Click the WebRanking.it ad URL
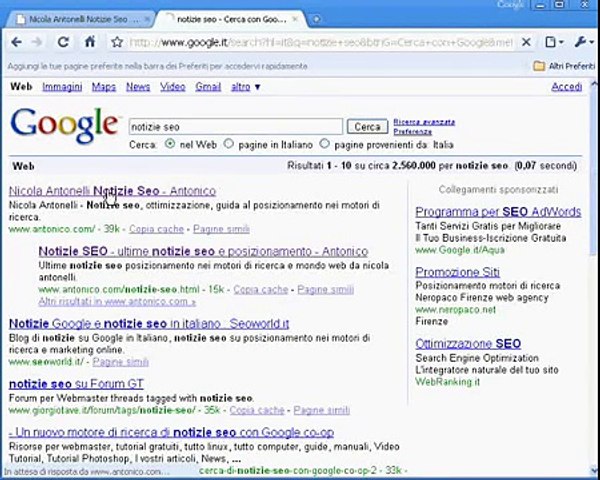Screen dimensions: 600x480 tap(447, 382)
